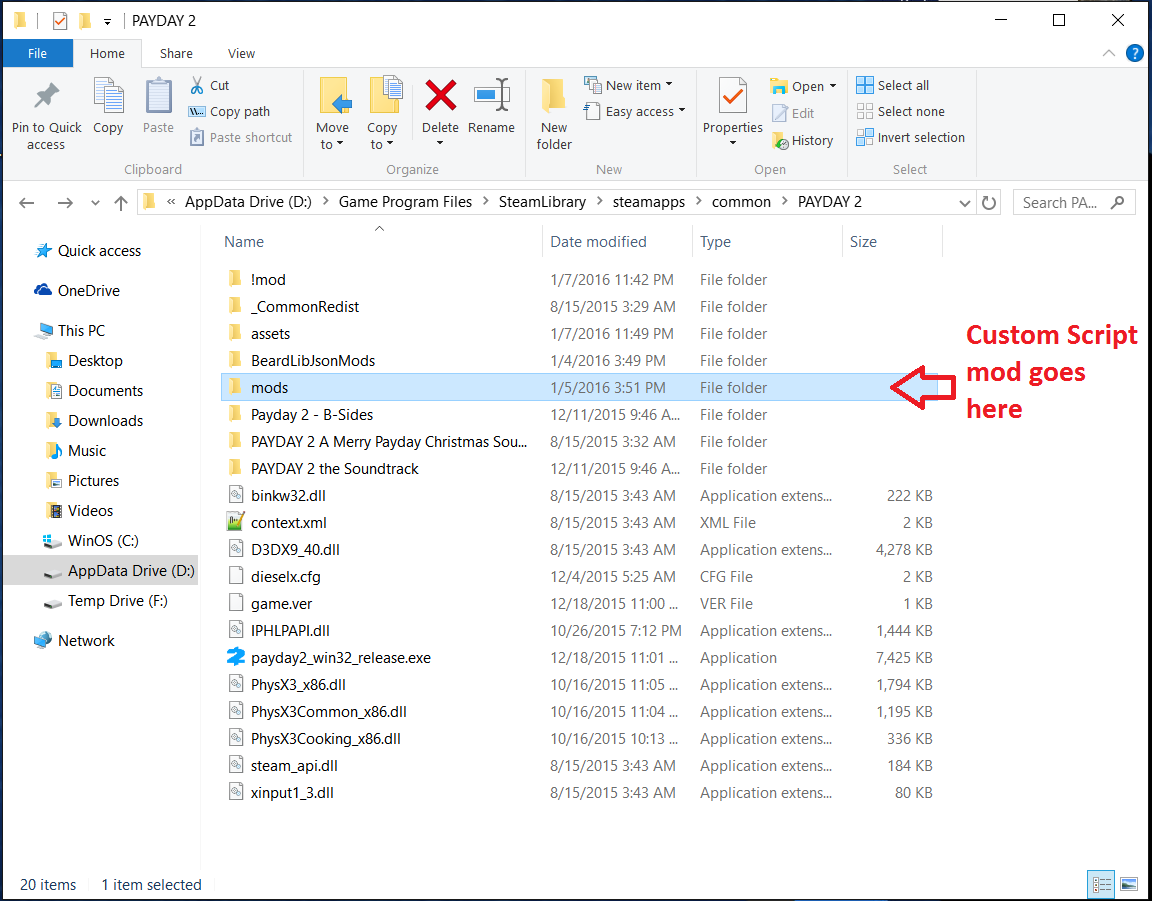Click steamapps in address breadcrumb

point(649,202)
